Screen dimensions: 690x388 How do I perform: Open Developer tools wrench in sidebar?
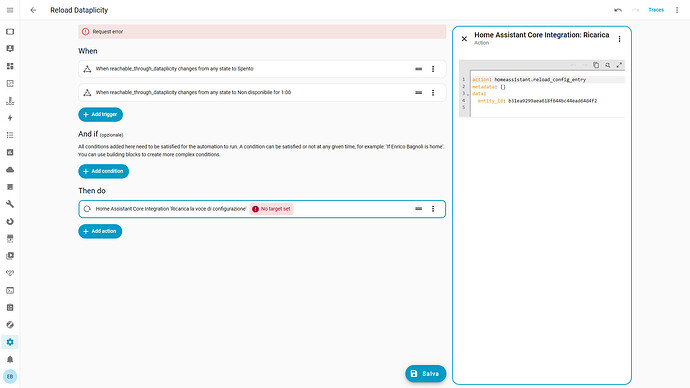[x=10, y=204]
